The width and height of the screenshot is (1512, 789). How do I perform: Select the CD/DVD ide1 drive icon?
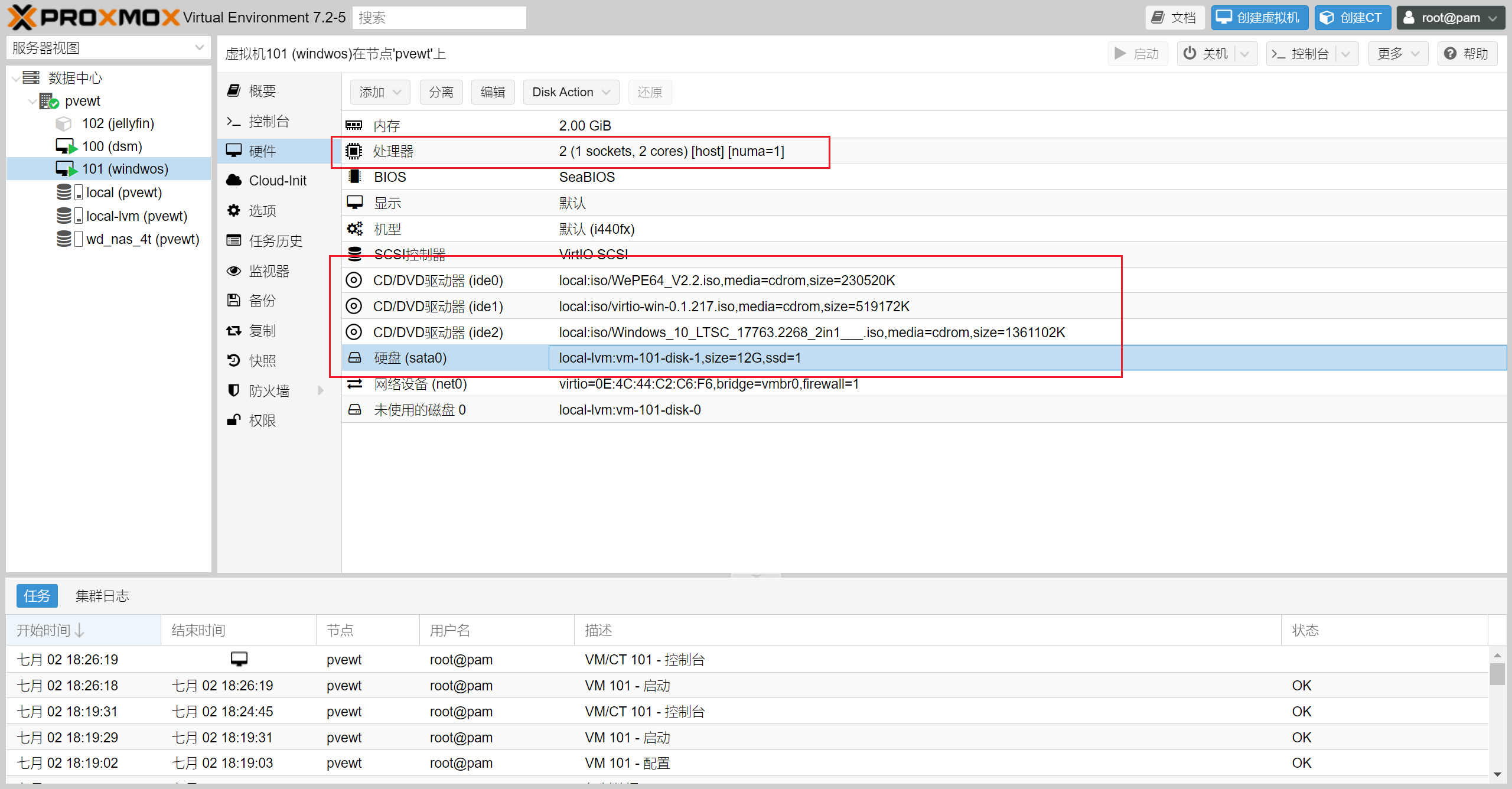[354, 306]
